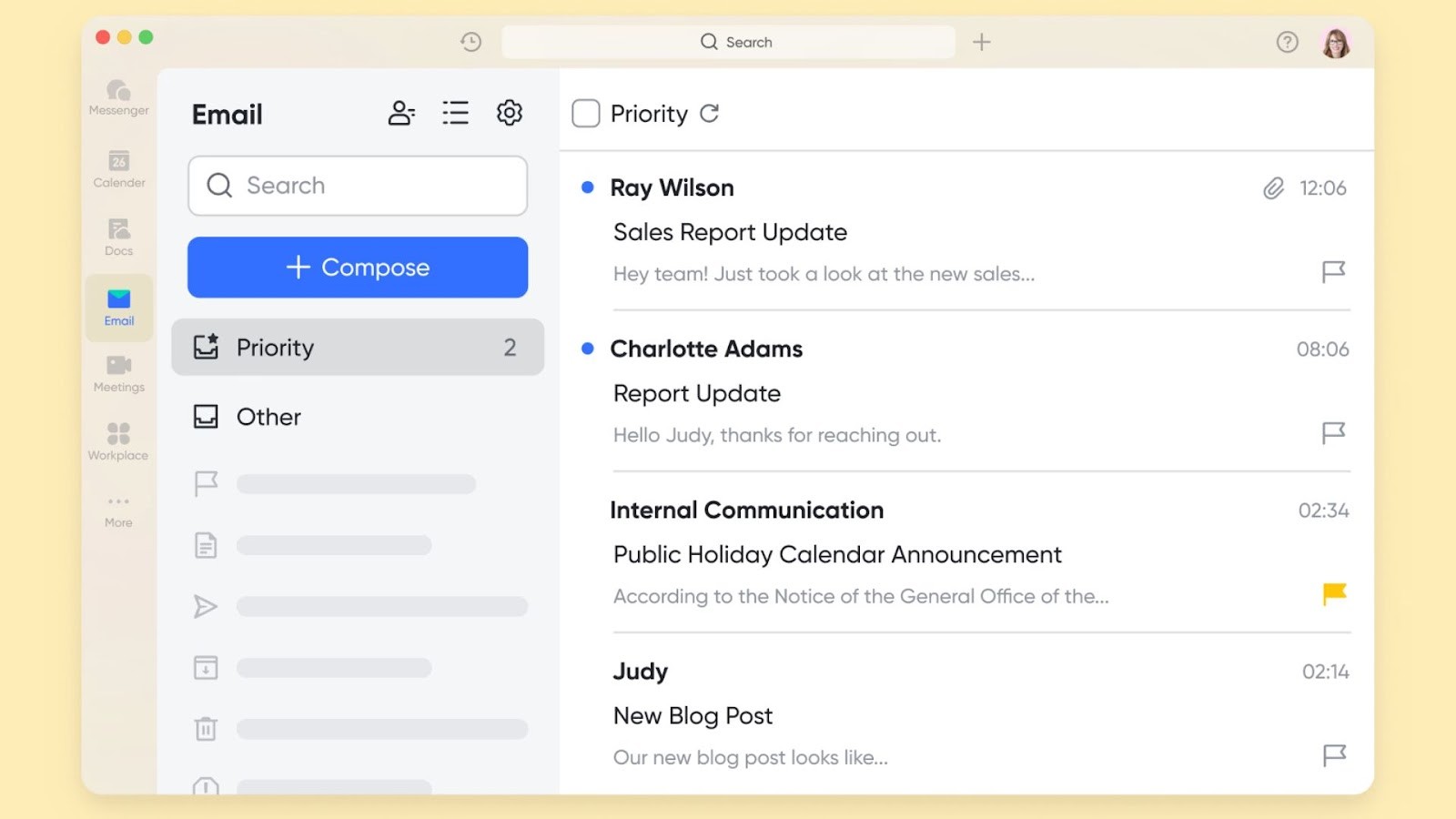Refresh the Priority inbox

pos(710,113)
